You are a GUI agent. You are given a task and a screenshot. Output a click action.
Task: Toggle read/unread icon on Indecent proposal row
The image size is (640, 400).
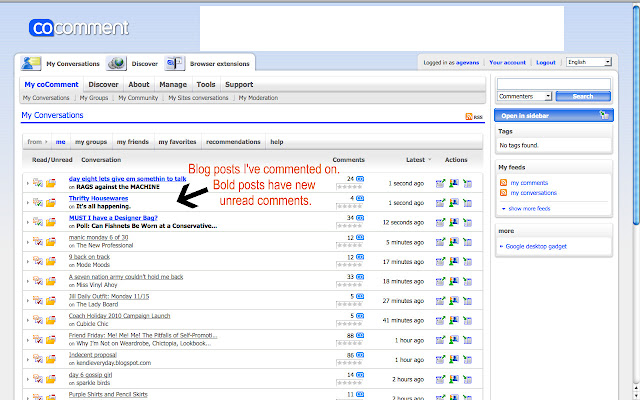(38, 359)
